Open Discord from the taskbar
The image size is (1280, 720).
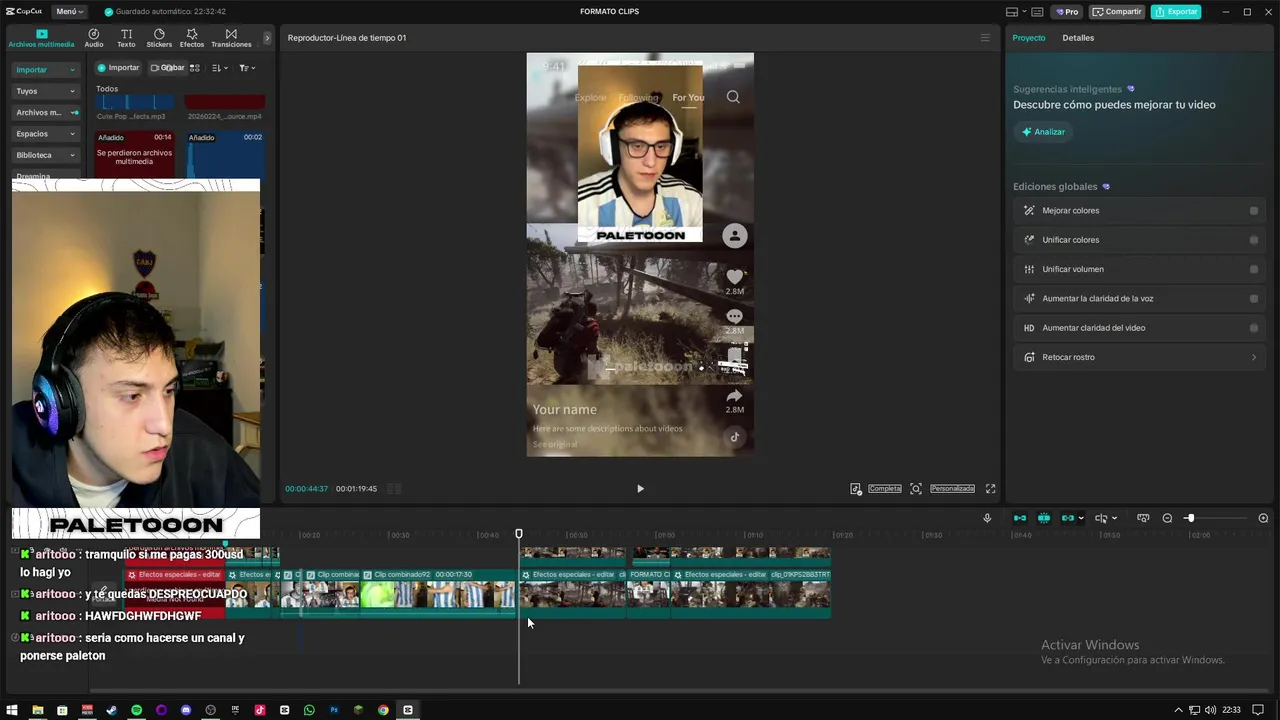point(186,710)
